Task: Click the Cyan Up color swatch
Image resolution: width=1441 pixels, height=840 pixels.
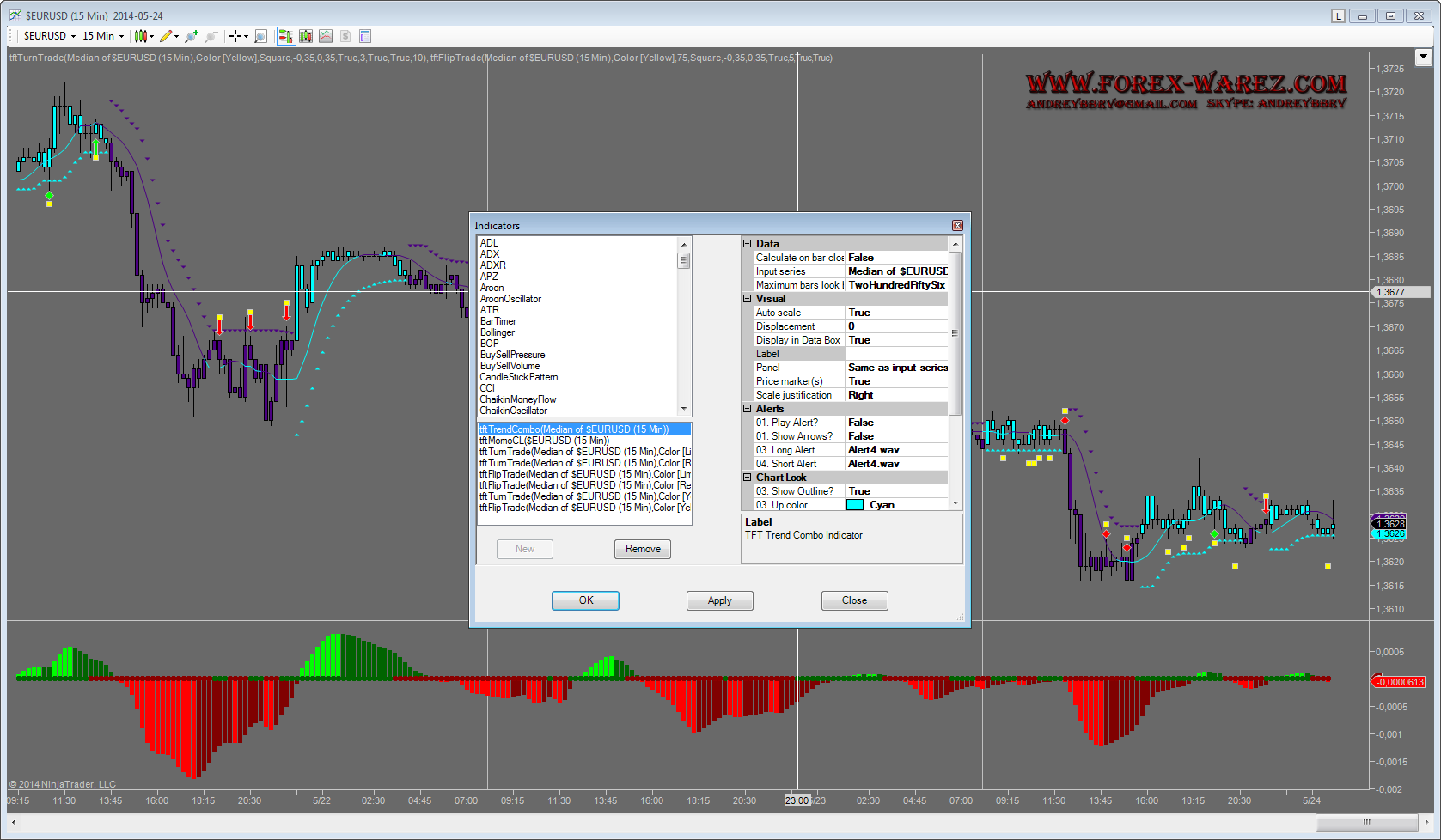Action: coord(855,505)
